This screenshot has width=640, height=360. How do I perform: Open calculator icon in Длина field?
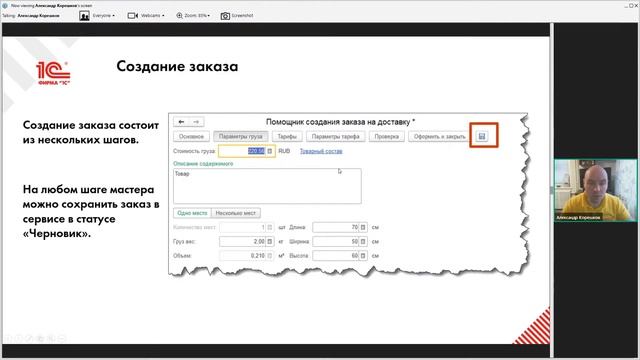(362, 227)
